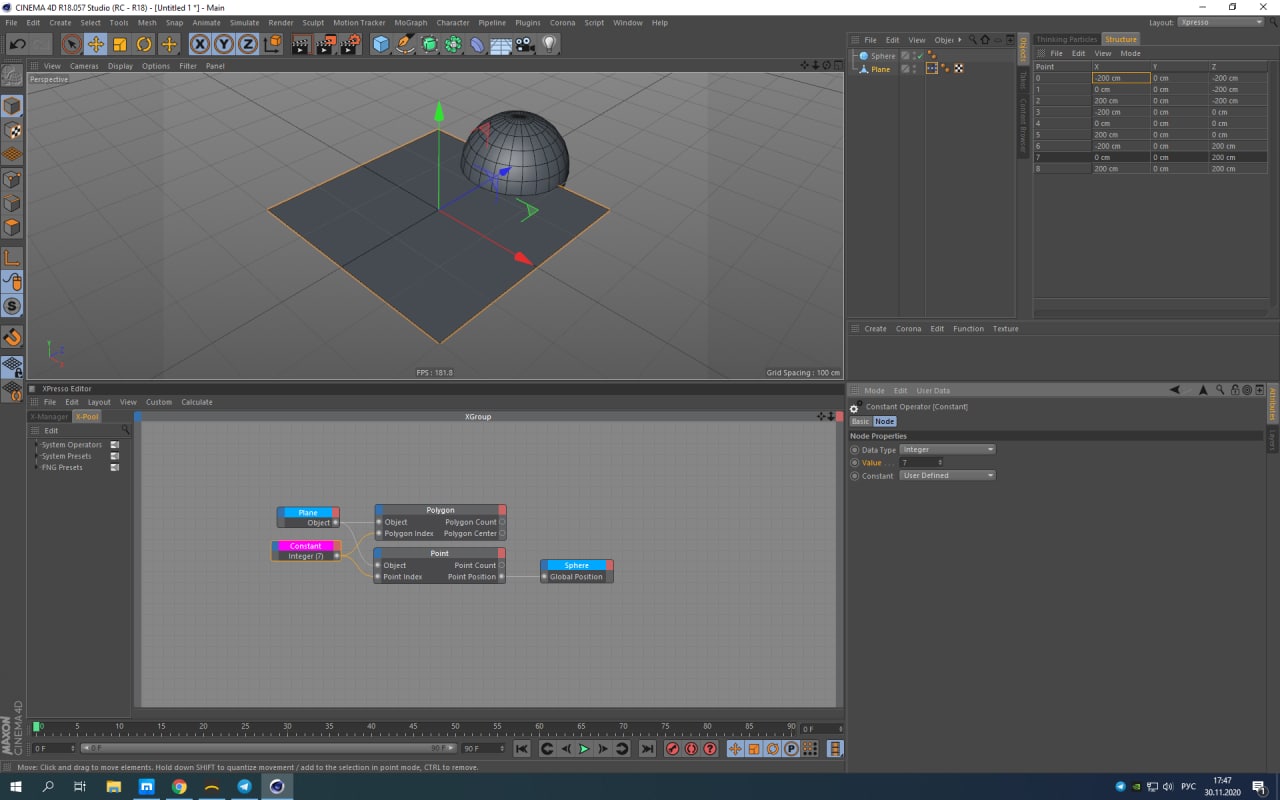
Task: Add a Camera object
Action: pyautogui.click(x=525, y=44)
